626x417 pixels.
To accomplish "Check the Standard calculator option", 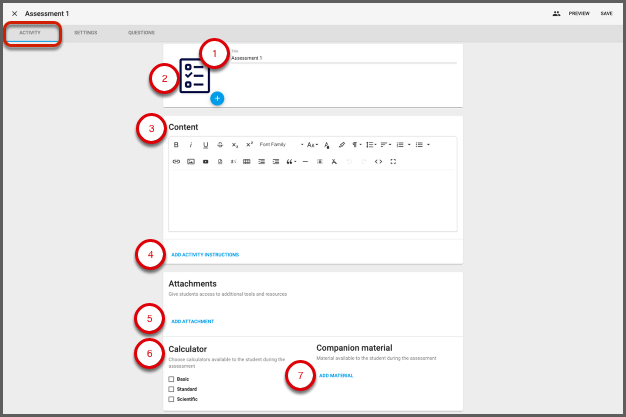I will [172, 389].
